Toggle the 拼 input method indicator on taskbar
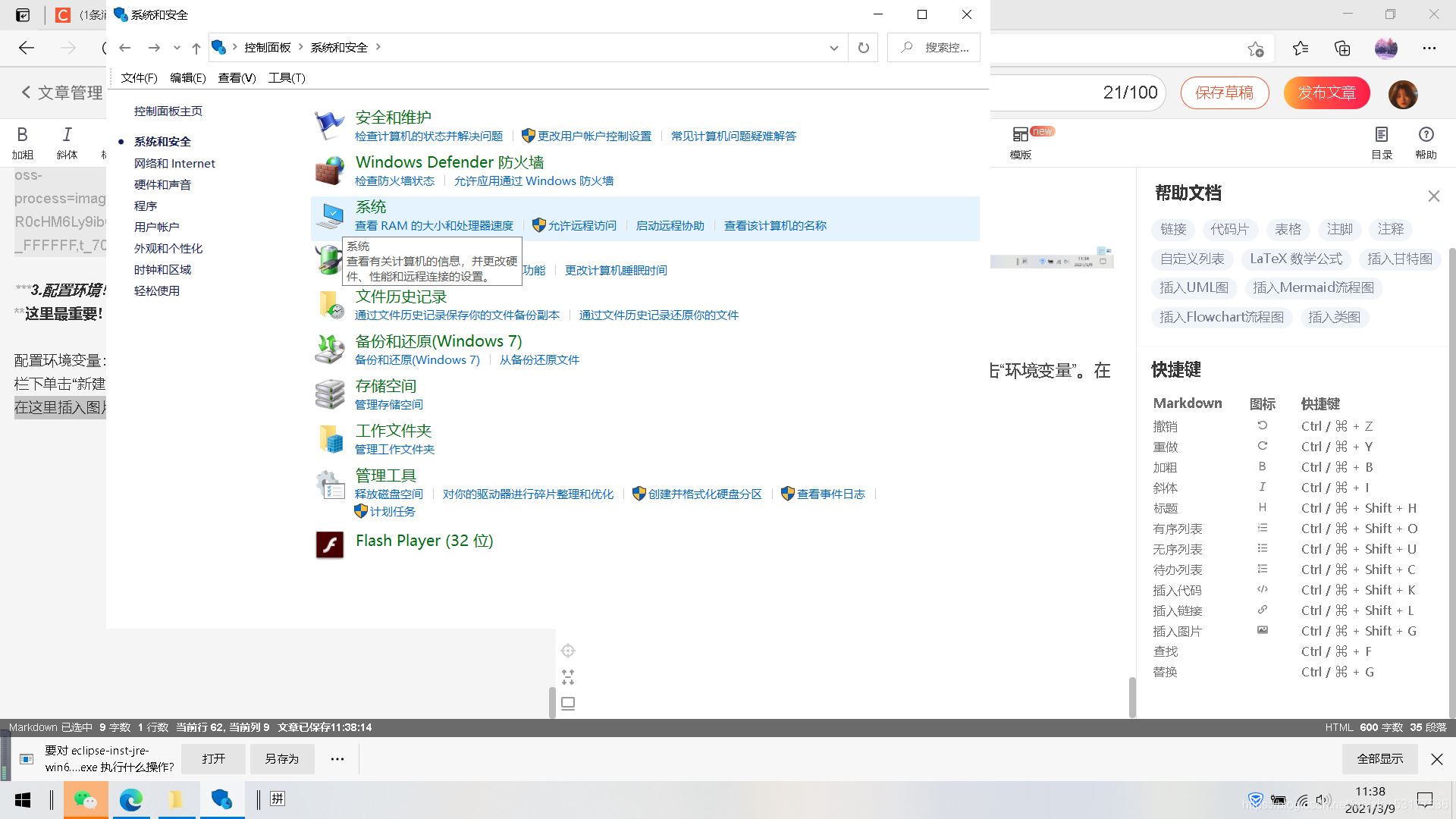 278,799
